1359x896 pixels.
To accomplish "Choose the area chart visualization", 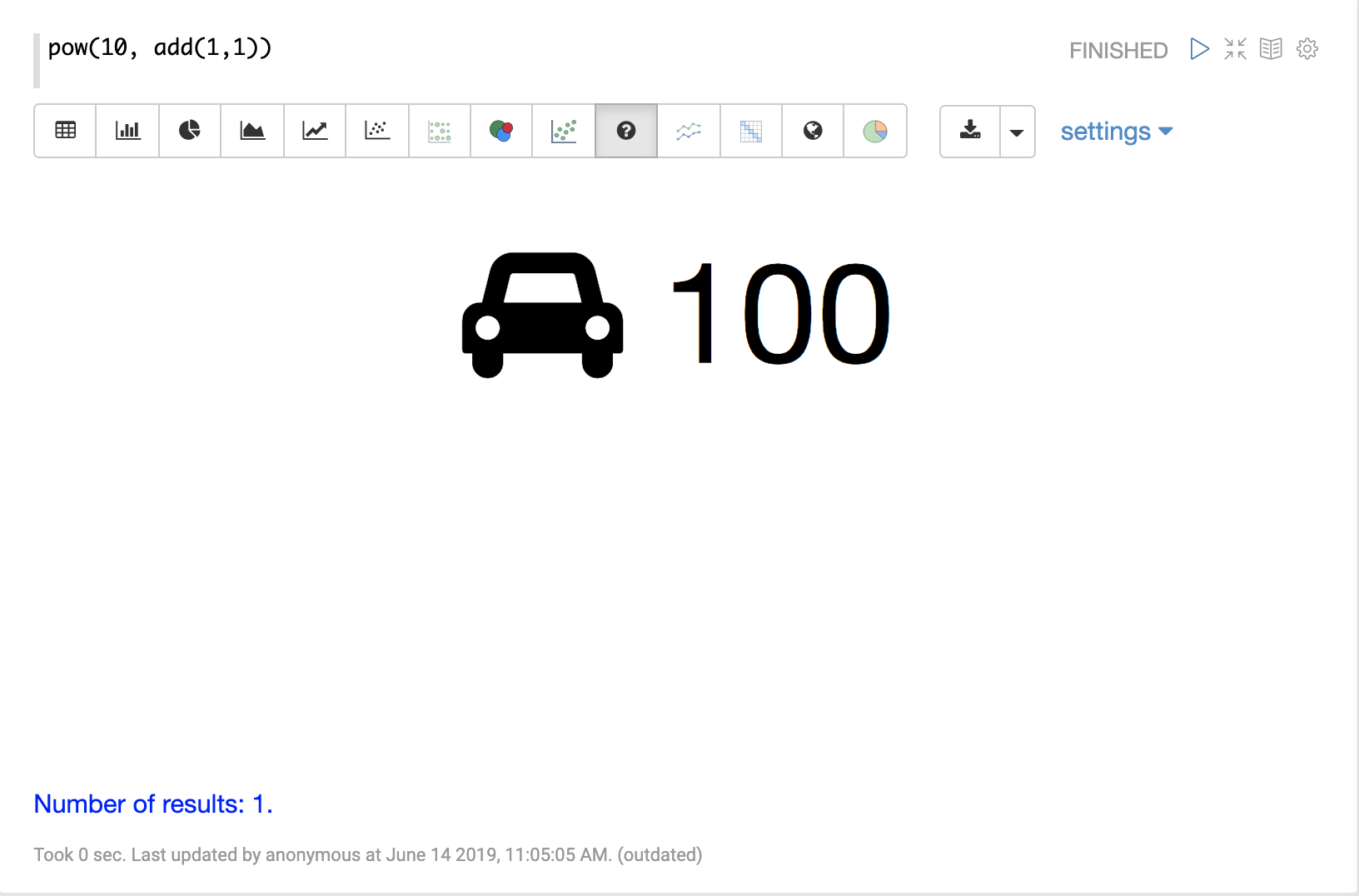I will (252, 131).
